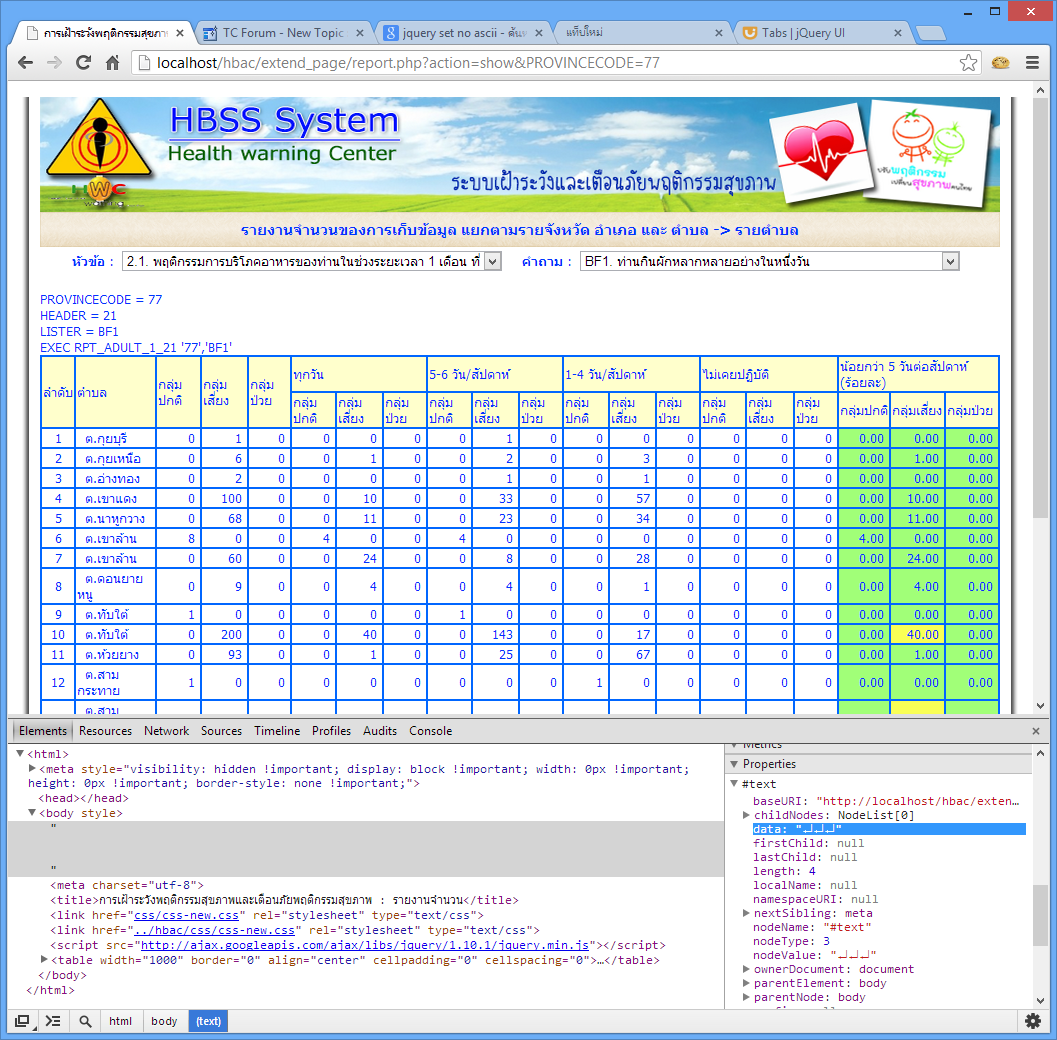This screenshot has width=1057, height=1040.
Task: Click the green 24.00 cell in row 7
Action: click(917, 558)
